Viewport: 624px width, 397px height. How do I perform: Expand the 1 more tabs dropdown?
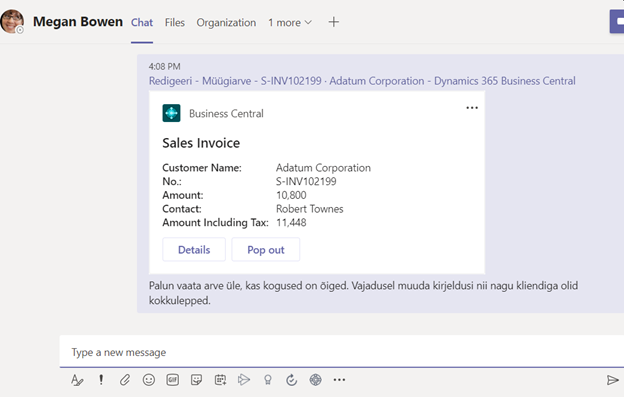coord(290,23)
